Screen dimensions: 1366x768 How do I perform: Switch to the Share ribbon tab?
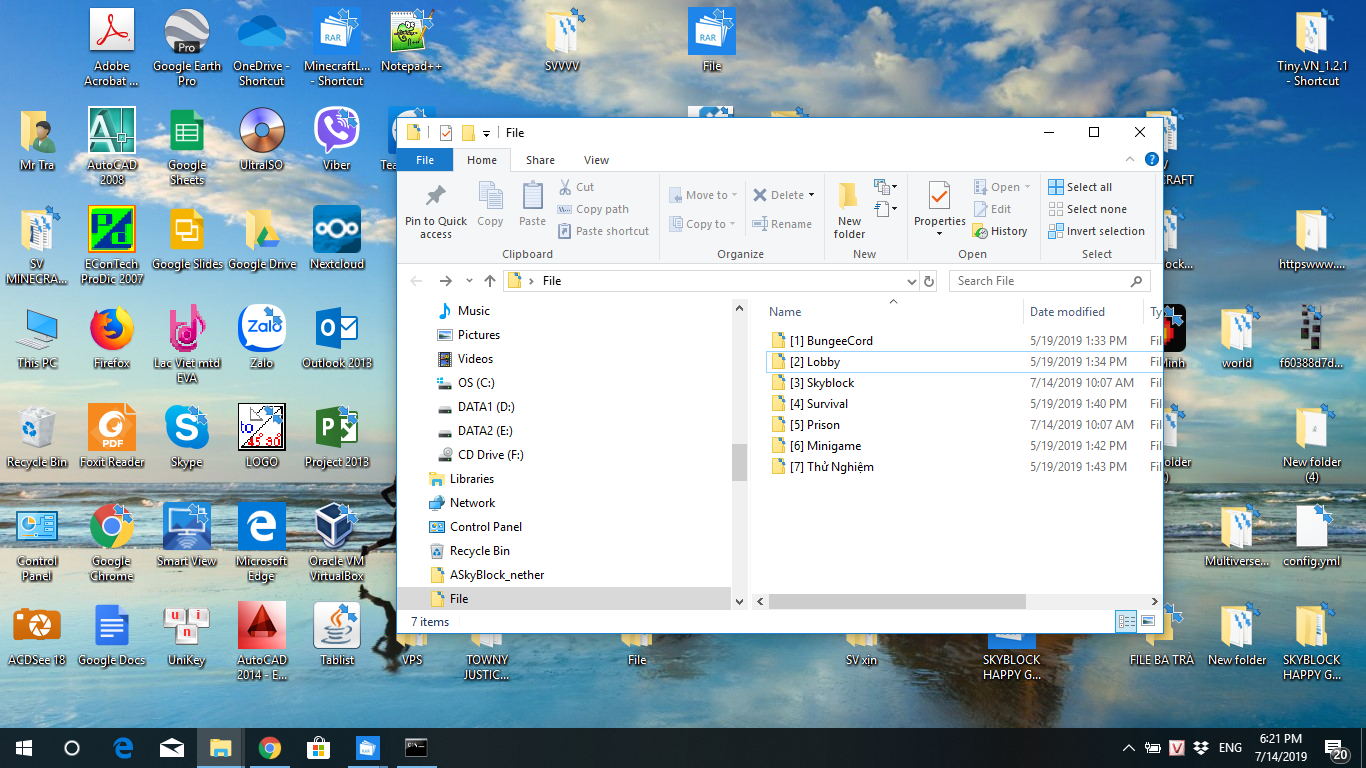[540, 160]
